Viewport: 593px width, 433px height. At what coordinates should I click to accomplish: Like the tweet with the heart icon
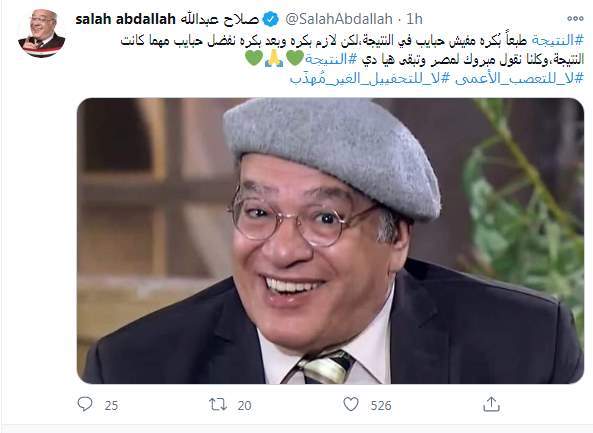click(351, 404)
